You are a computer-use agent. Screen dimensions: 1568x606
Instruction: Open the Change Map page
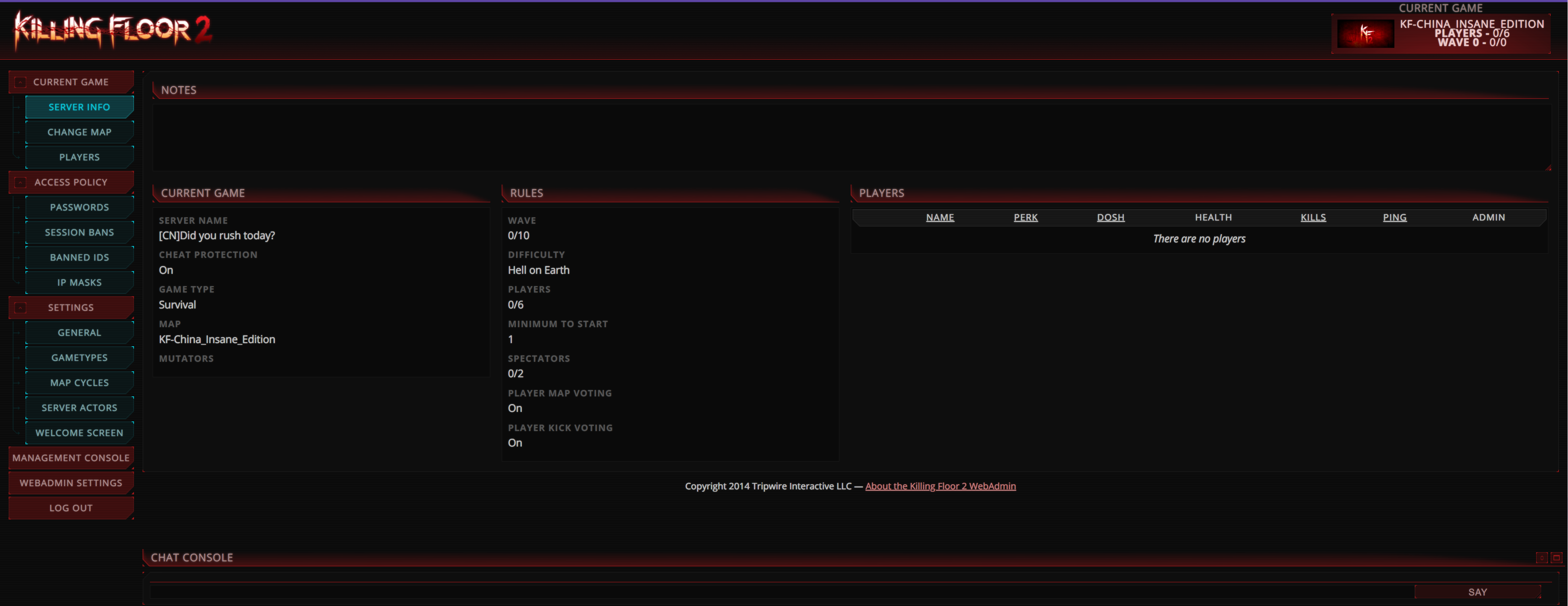pos(79,132)
